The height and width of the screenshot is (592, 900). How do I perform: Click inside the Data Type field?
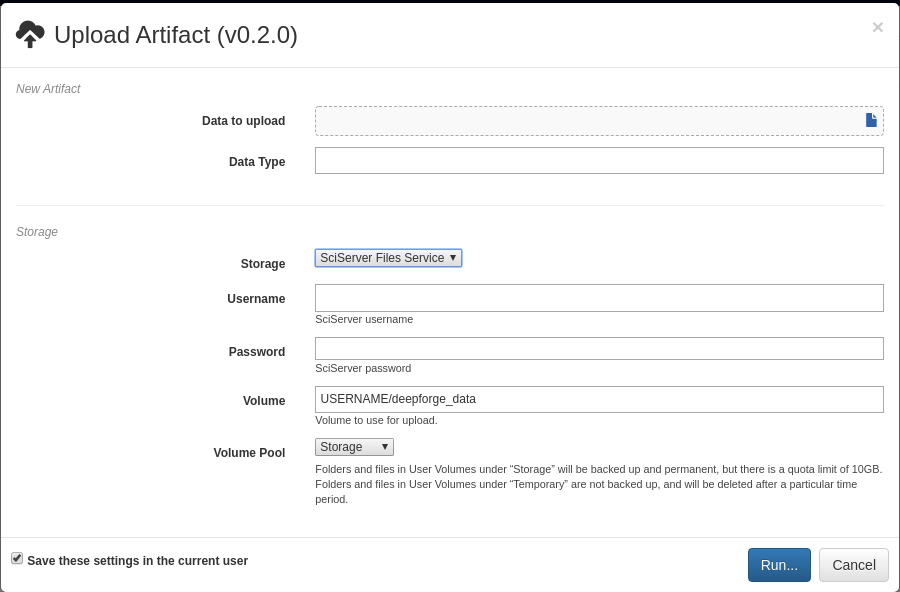pos(598,160)
